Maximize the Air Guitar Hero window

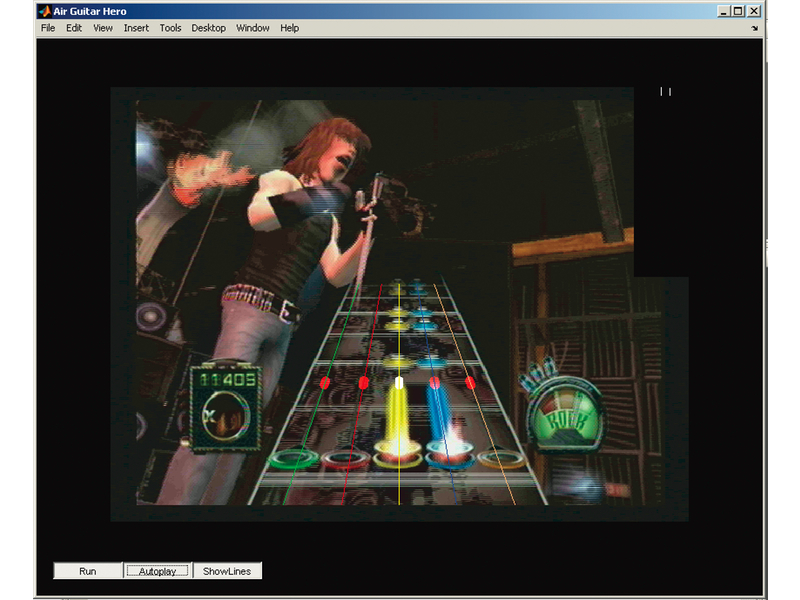tap(738, 11)
